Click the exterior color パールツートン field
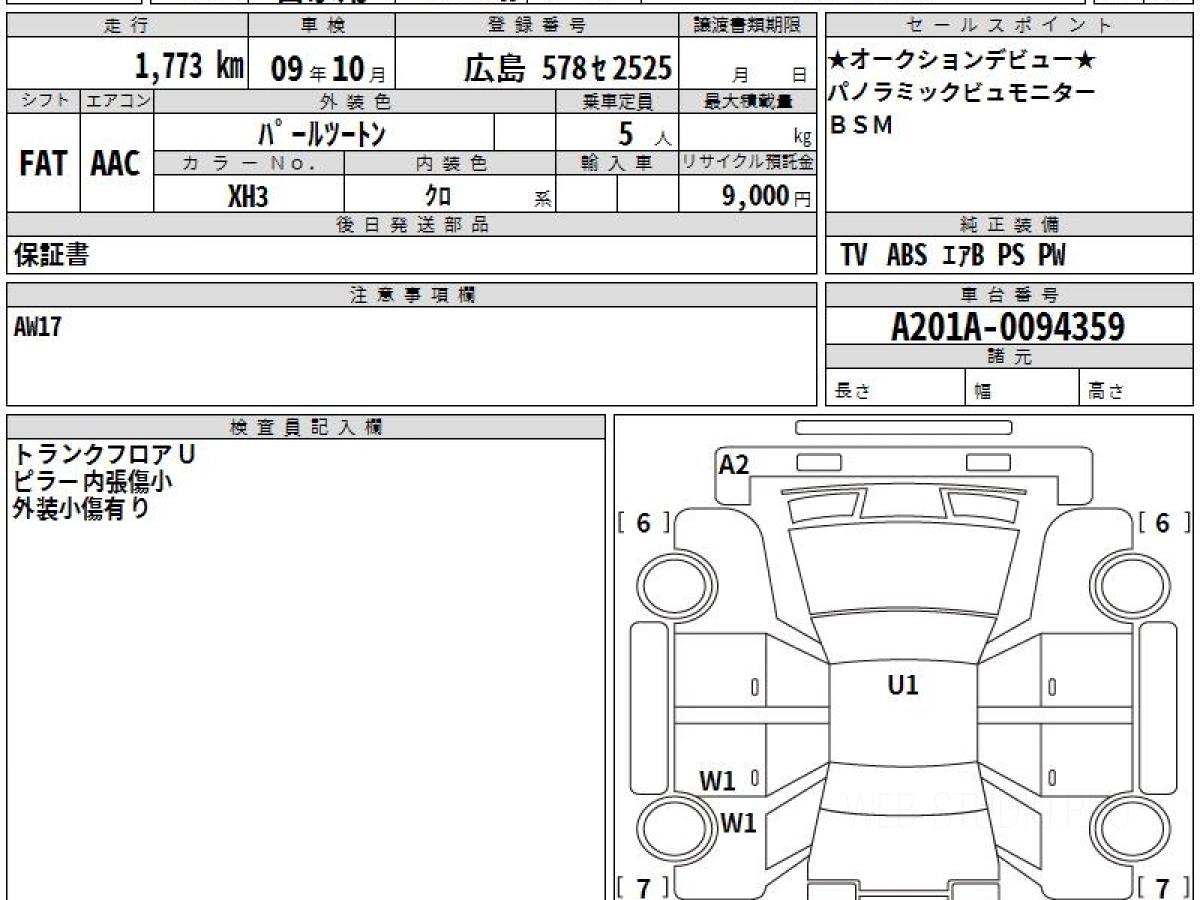This screenshot has height=900, width=1200. coord(323,133)
